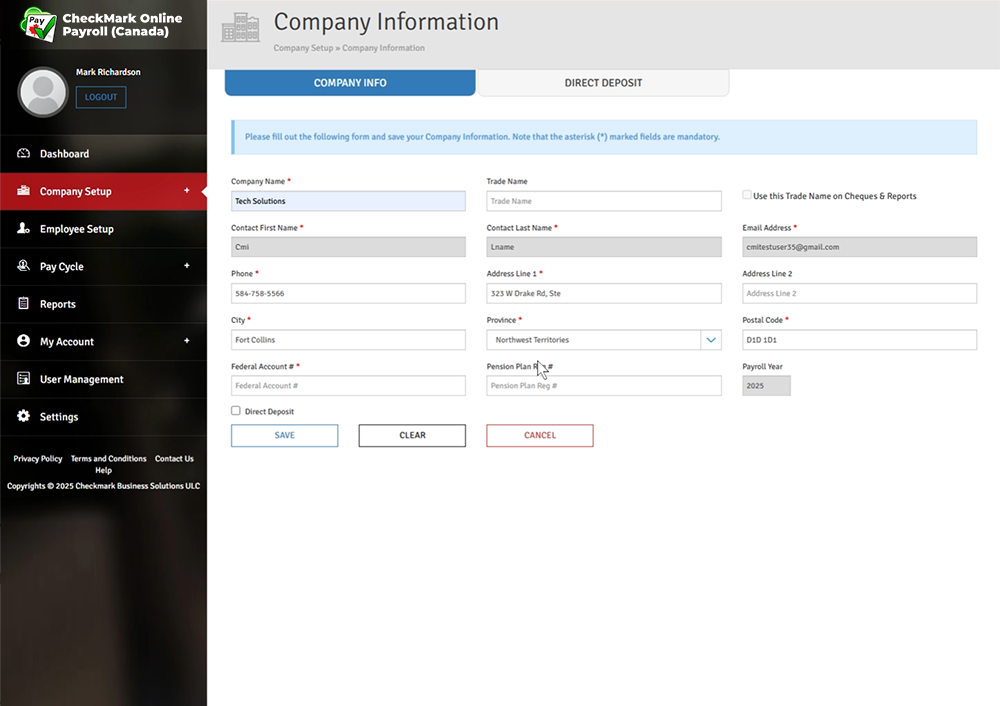The width and height of the screenshot is (1000, 706).
Task: Select the Company Info tab
Action: click(x=350, y=83)
